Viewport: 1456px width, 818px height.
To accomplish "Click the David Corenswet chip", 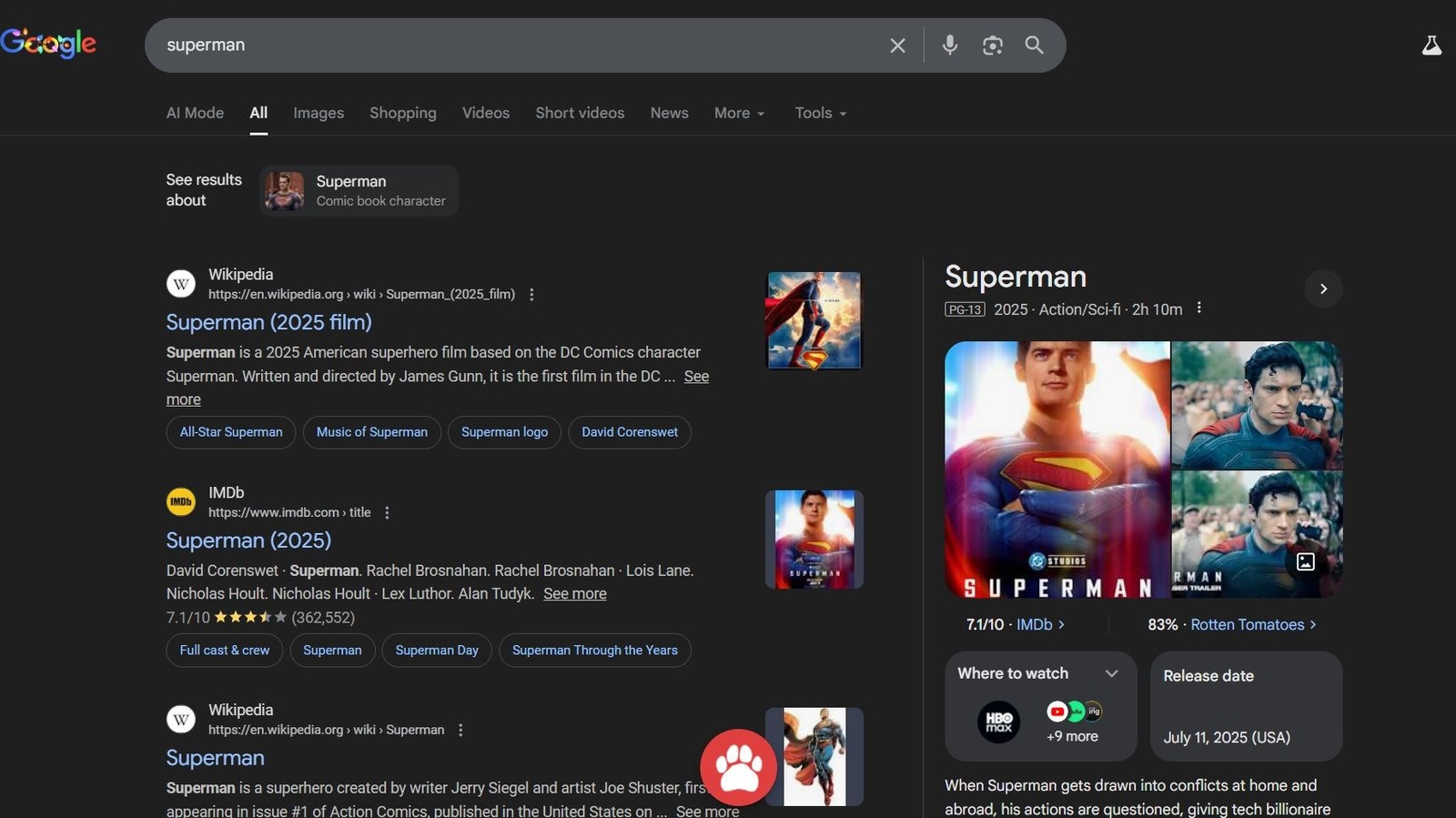I will 629,432.
